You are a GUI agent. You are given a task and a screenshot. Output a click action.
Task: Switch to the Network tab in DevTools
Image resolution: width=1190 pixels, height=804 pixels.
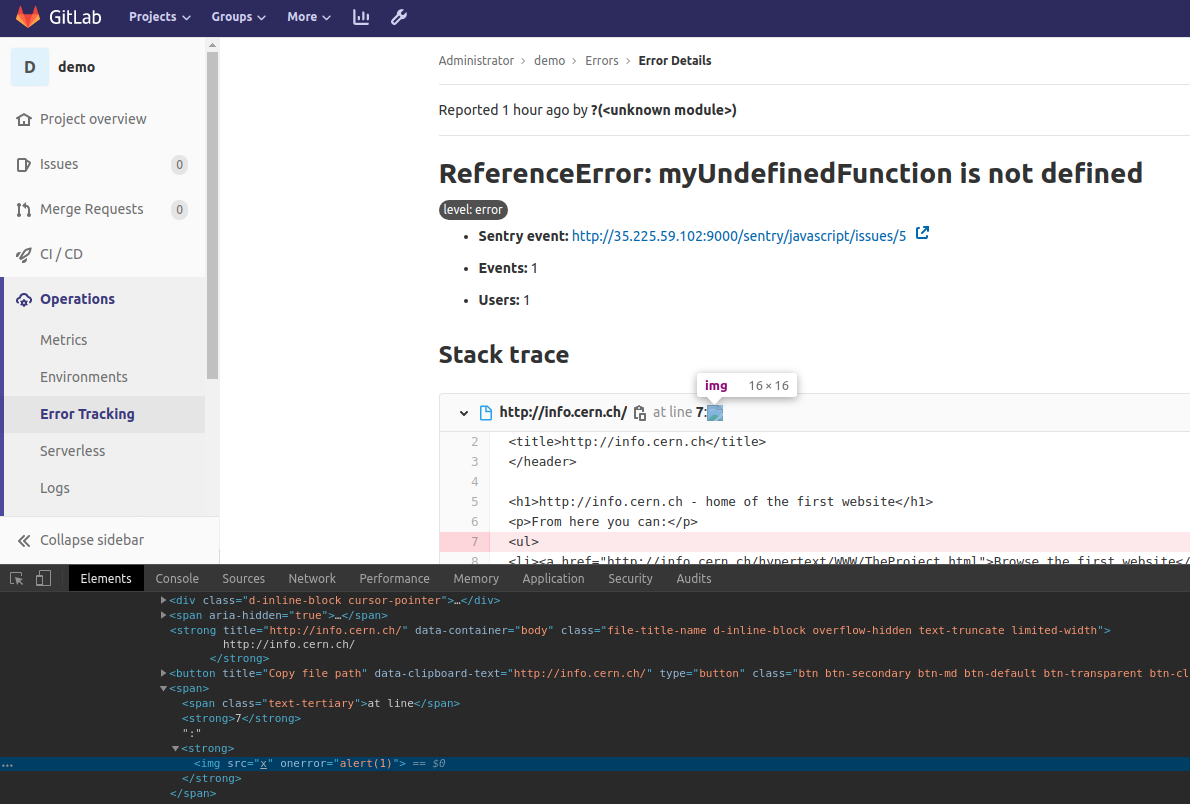point(312,578)
